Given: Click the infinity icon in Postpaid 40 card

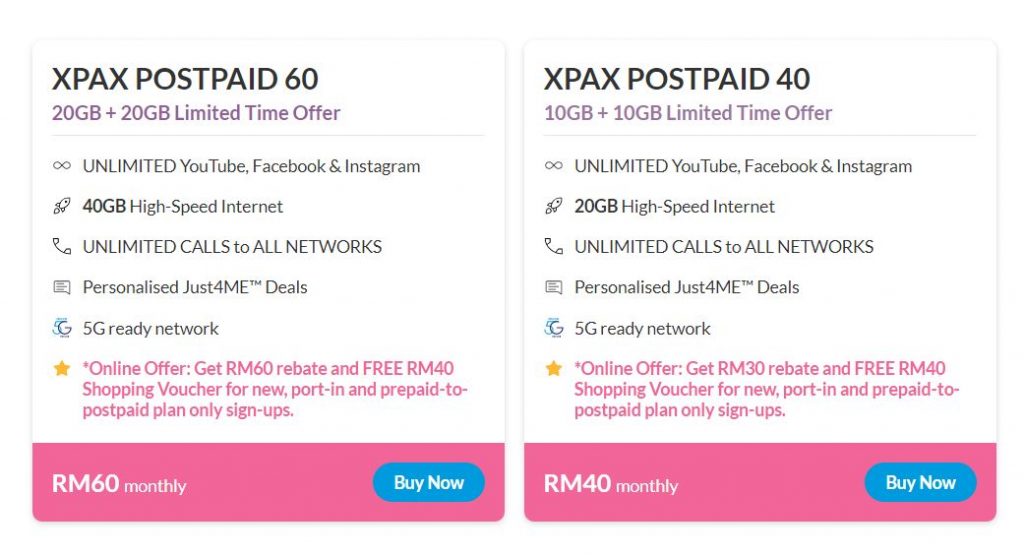Looking at the screenshot, I should tap(554, 166).
